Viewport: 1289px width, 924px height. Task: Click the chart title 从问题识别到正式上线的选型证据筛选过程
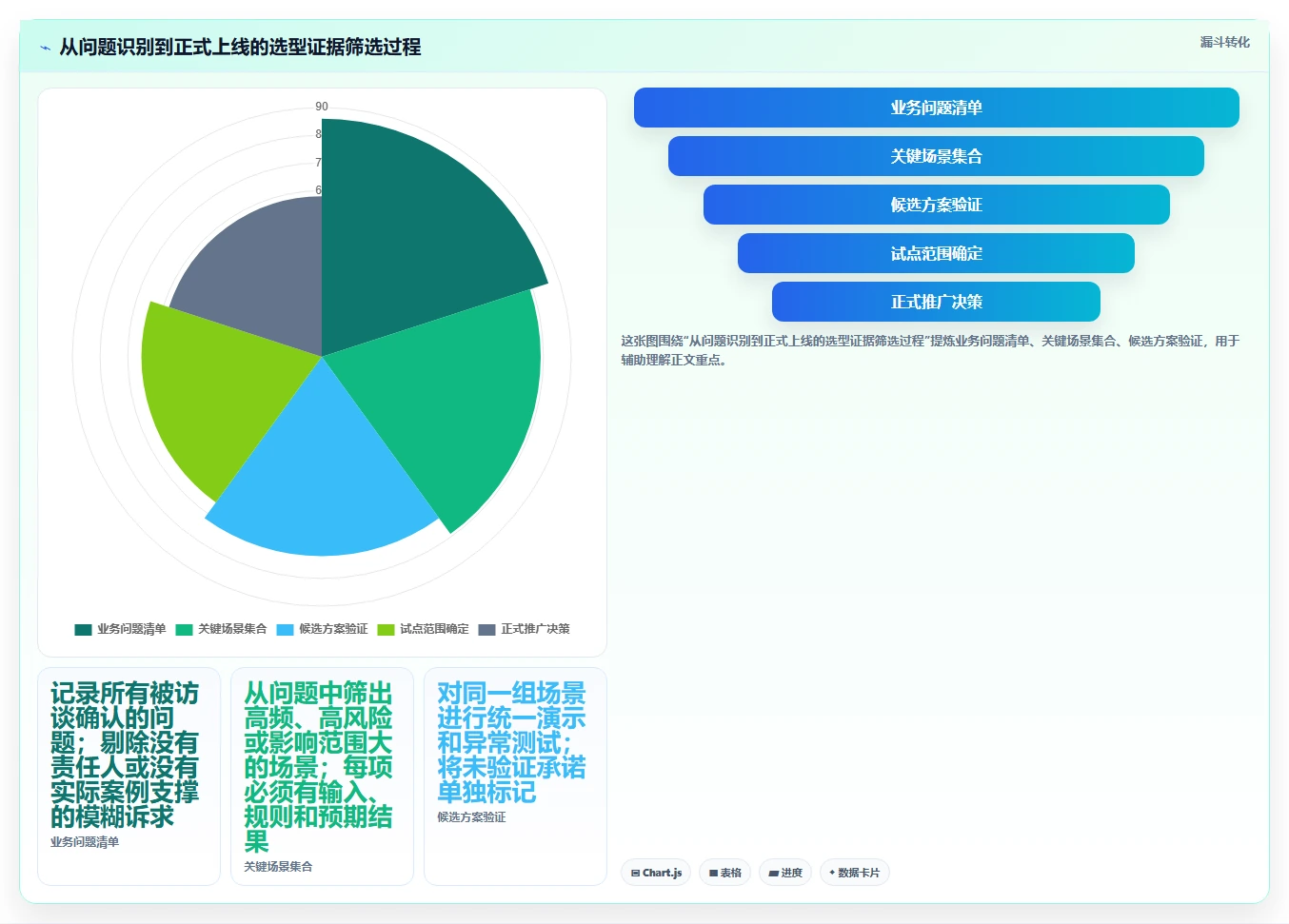(x=240, y=47)
